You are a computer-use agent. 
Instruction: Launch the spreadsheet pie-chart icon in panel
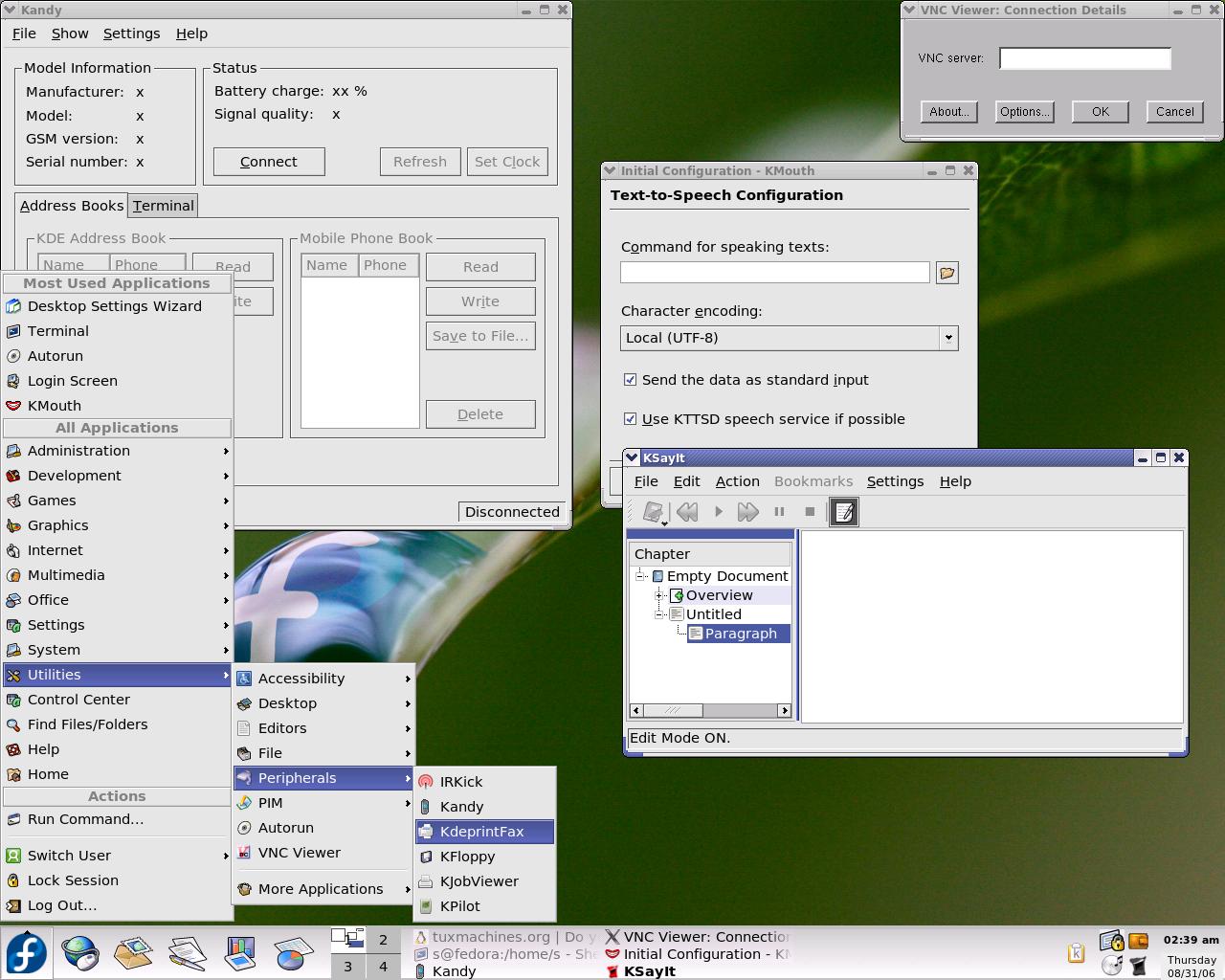[x=293, y=953]
